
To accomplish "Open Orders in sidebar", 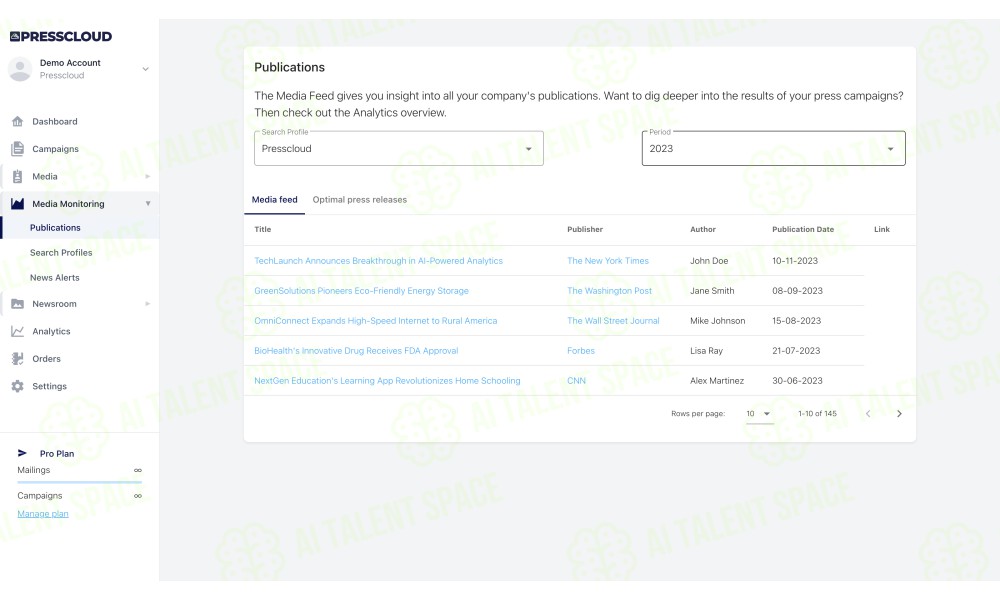I will pyautogui.click(x=47, y=359).
